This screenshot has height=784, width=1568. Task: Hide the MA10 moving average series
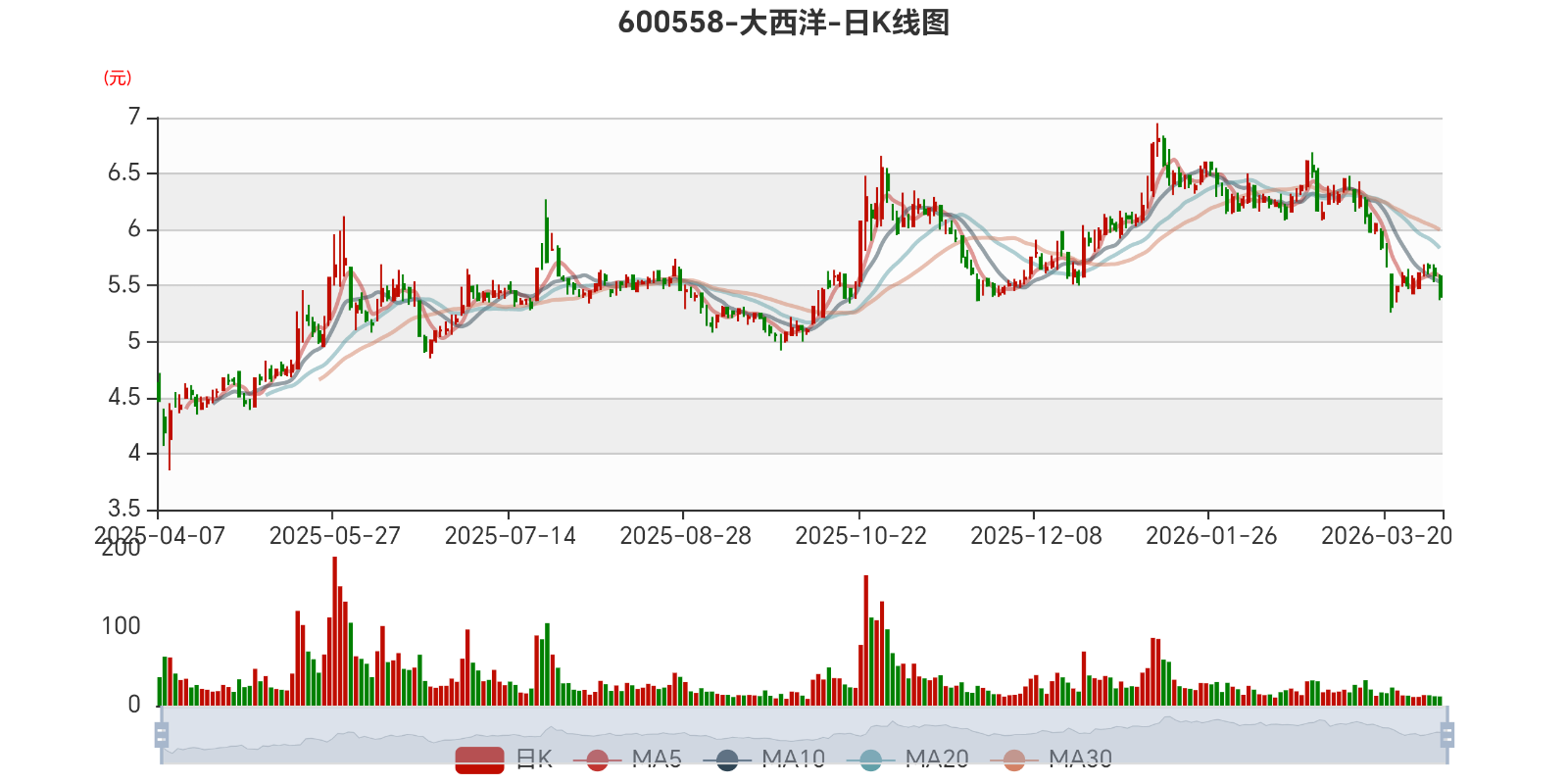click(764, 759)
